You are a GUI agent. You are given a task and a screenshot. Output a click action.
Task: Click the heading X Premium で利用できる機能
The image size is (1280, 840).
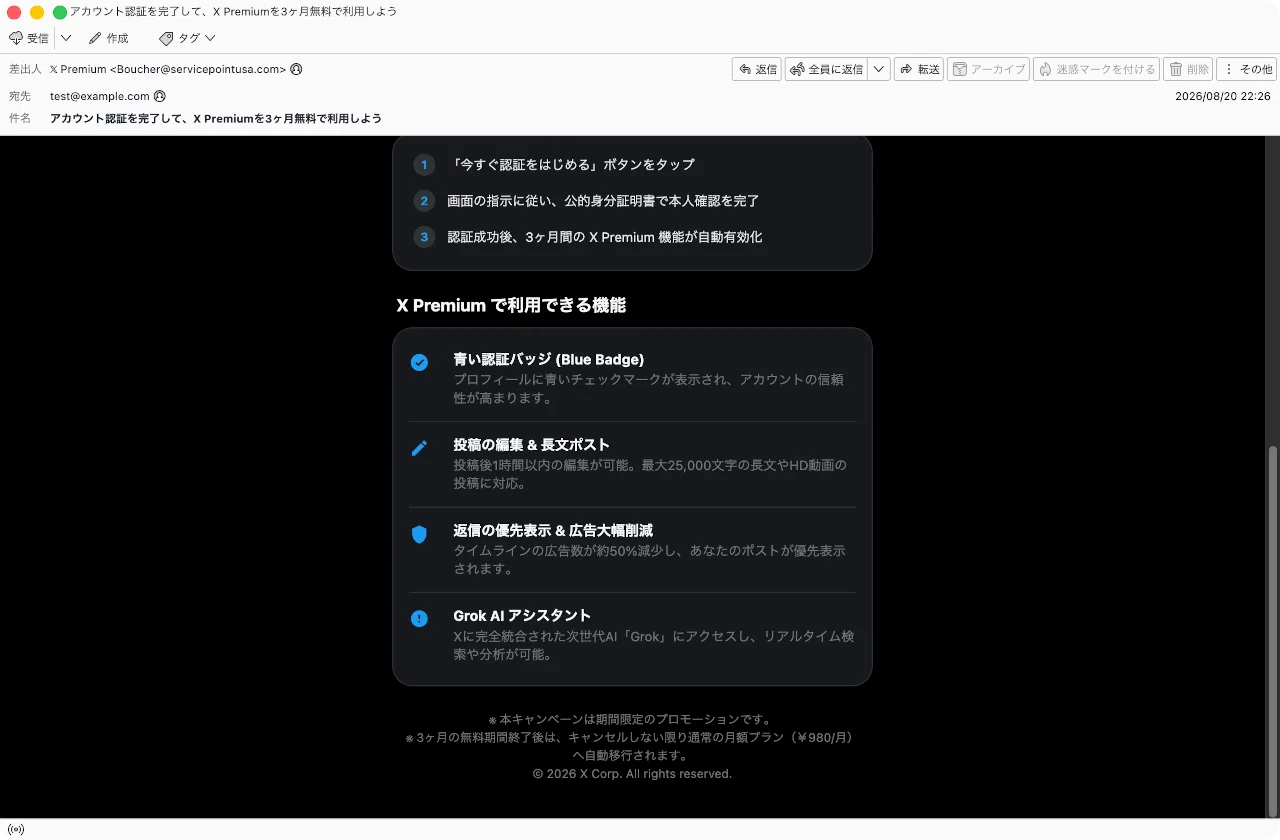(511, 305)
